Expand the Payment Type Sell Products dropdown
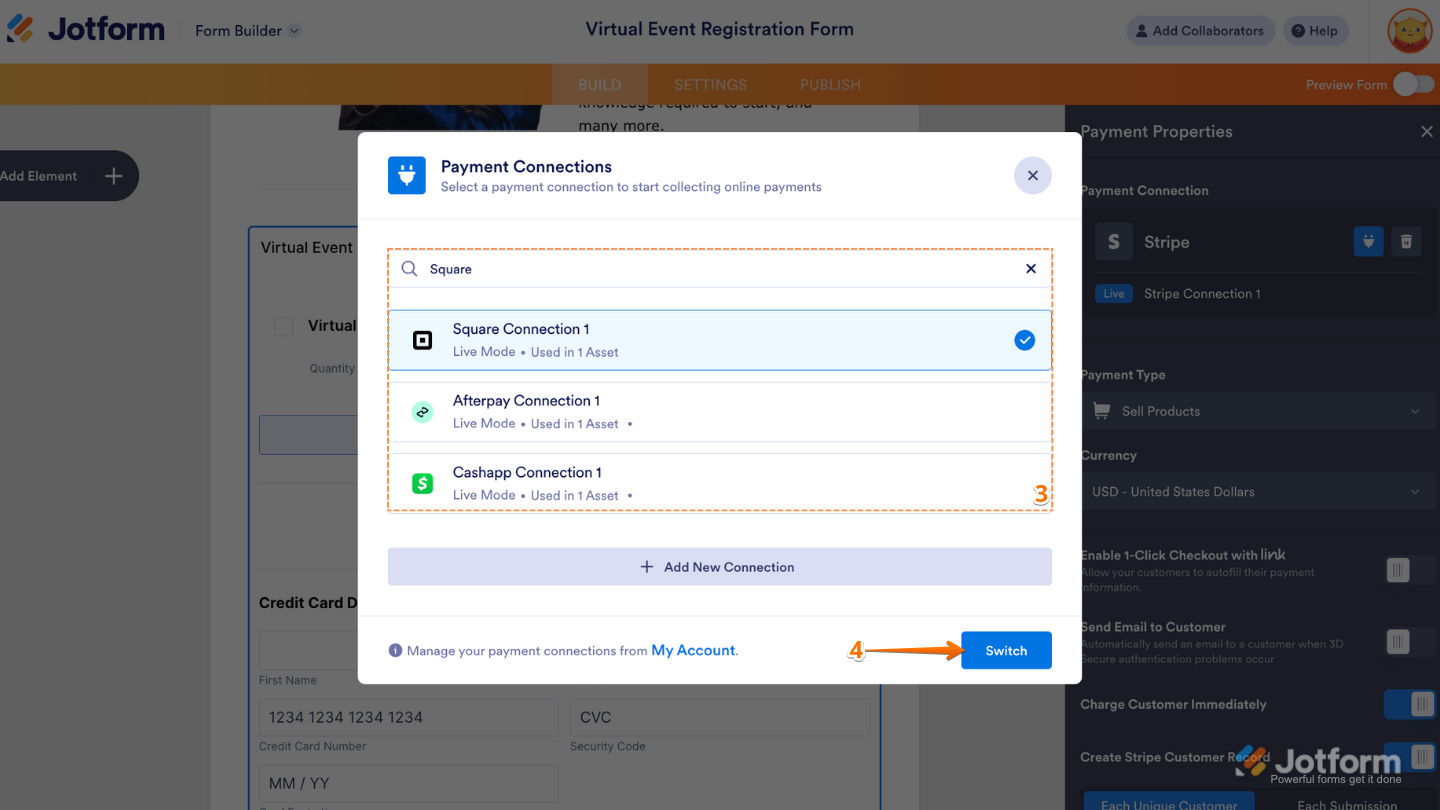Image resolution: width=1440 pixels, height=810 pixels. tap(1256, 411)
